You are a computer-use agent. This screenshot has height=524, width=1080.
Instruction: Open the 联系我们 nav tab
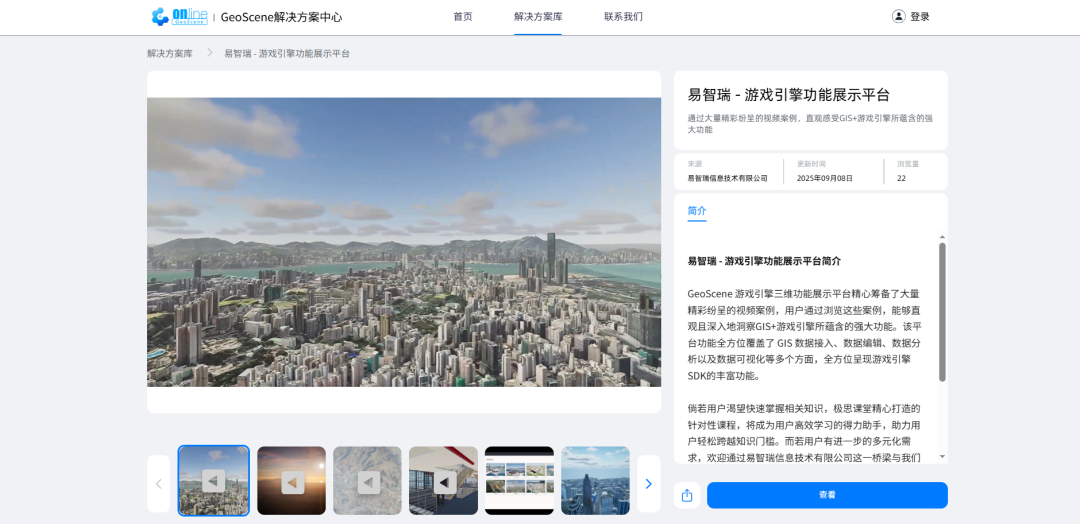click(x=623, y=17)
